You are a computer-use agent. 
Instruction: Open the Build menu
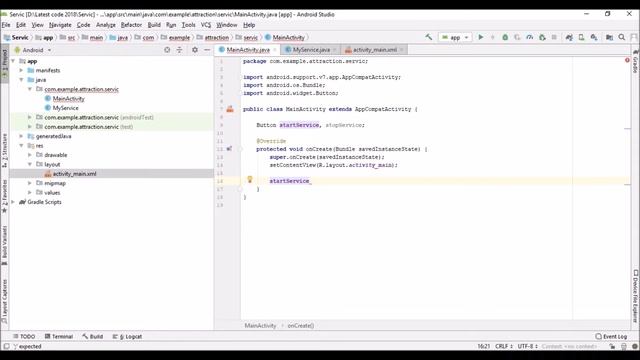tap(154, 25)
